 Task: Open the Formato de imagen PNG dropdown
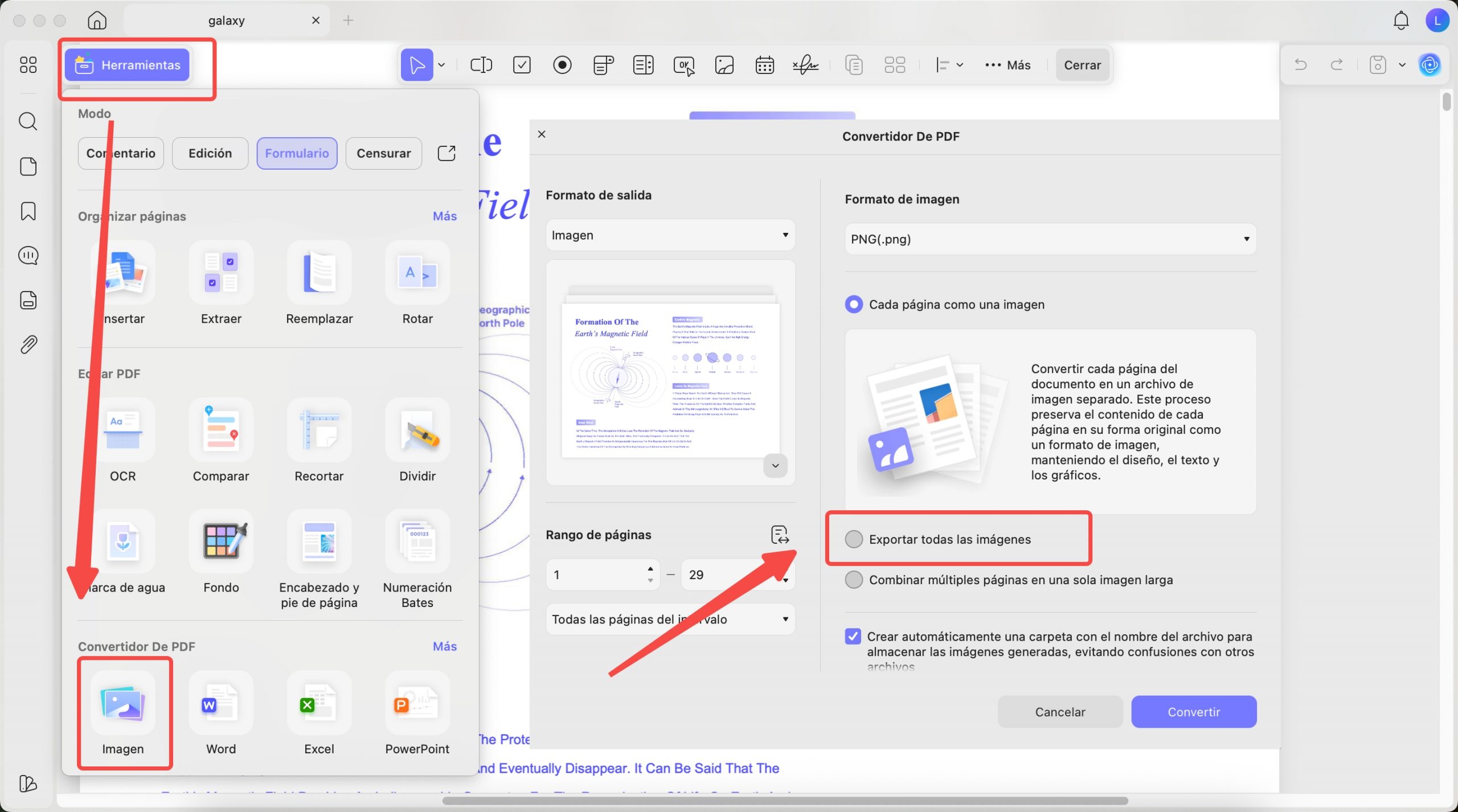pyautogui.click(x=1049, y=239)
